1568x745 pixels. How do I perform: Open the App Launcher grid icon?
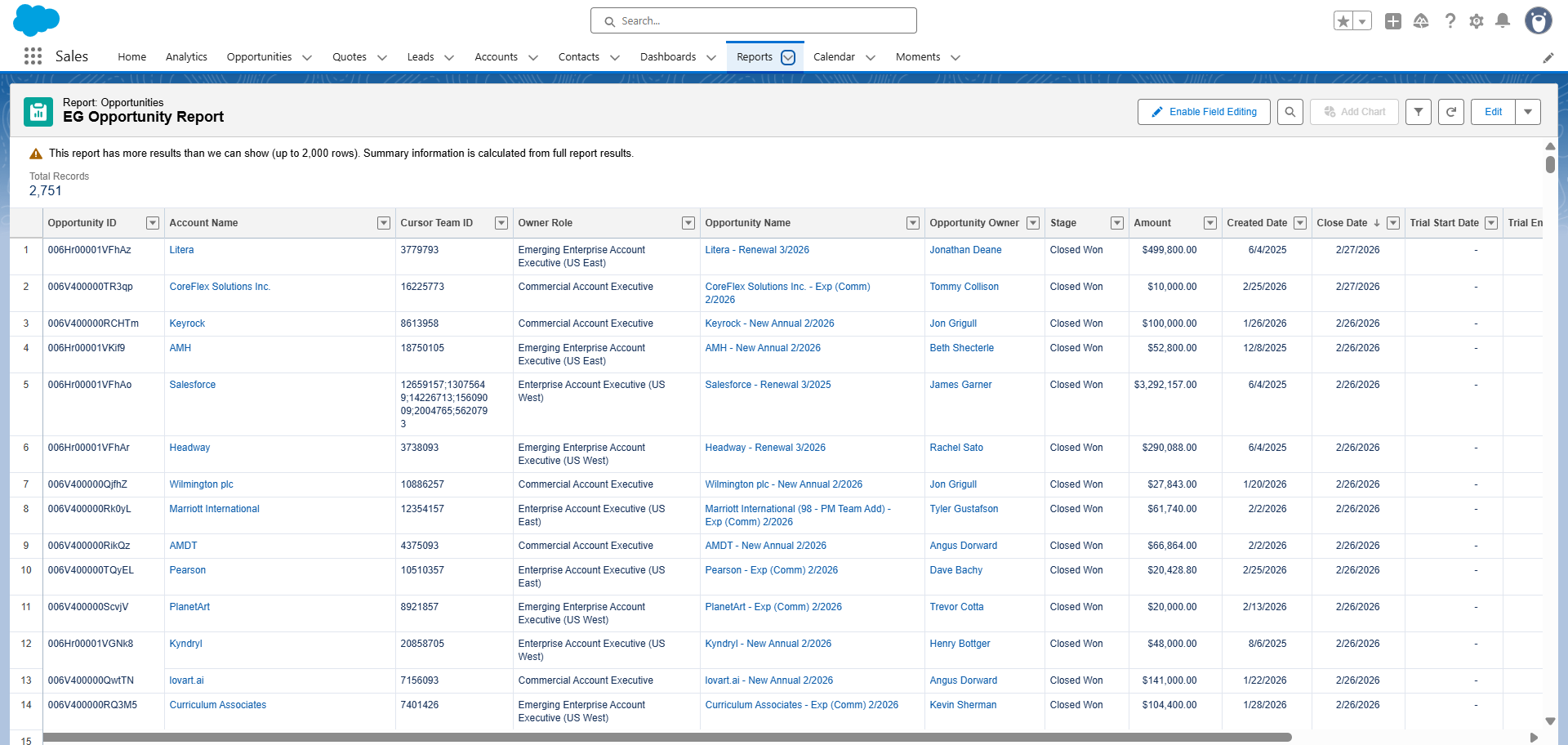click(x=33, y=56)
